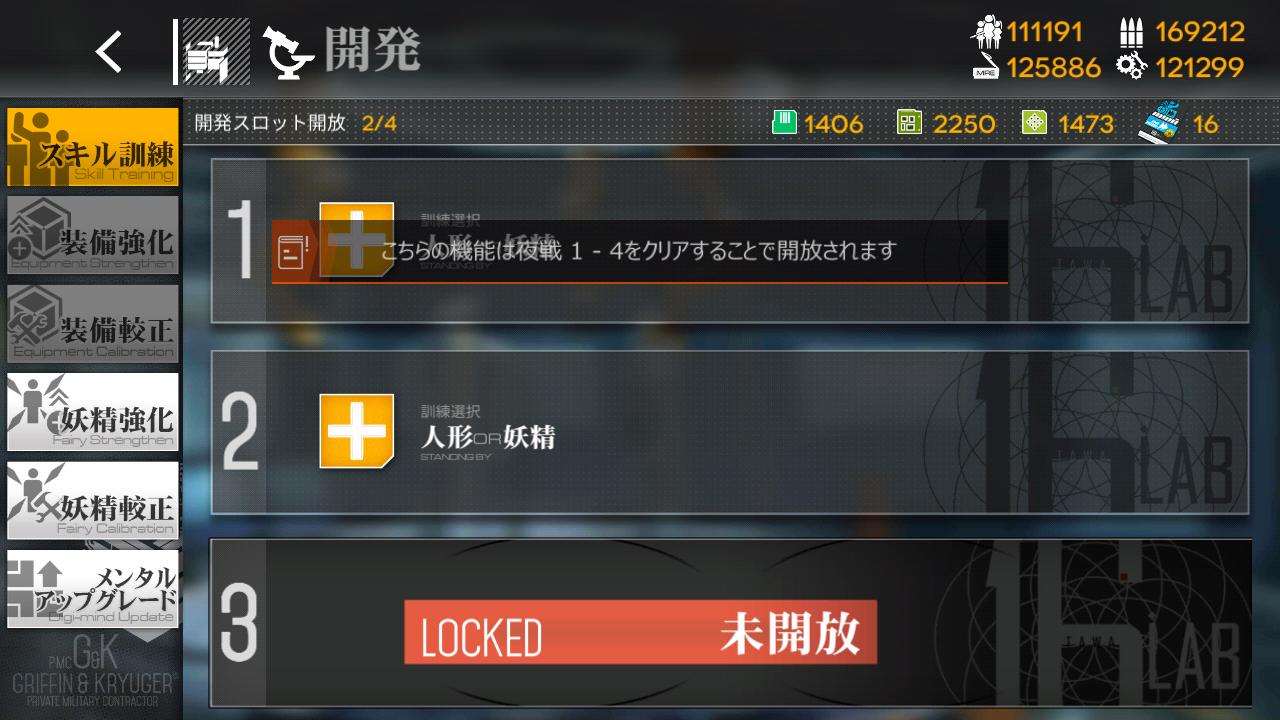Tap the MRE rations icon
The height and width of the screenshot is (720, 1280).
tap(986, 68)
